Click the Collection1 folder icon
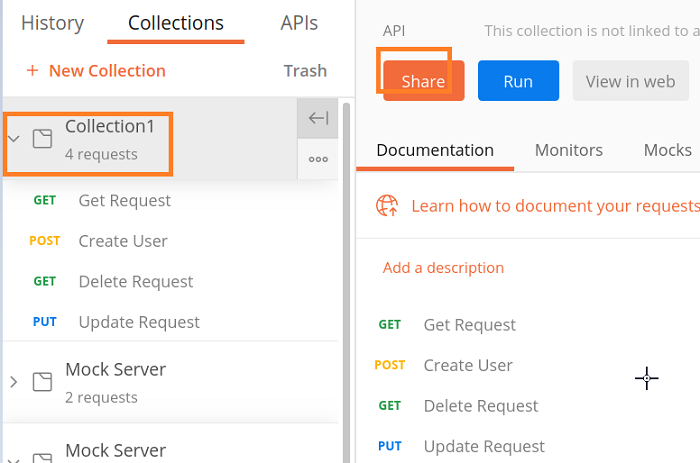700x463 pixels. (x=42, y=139)
